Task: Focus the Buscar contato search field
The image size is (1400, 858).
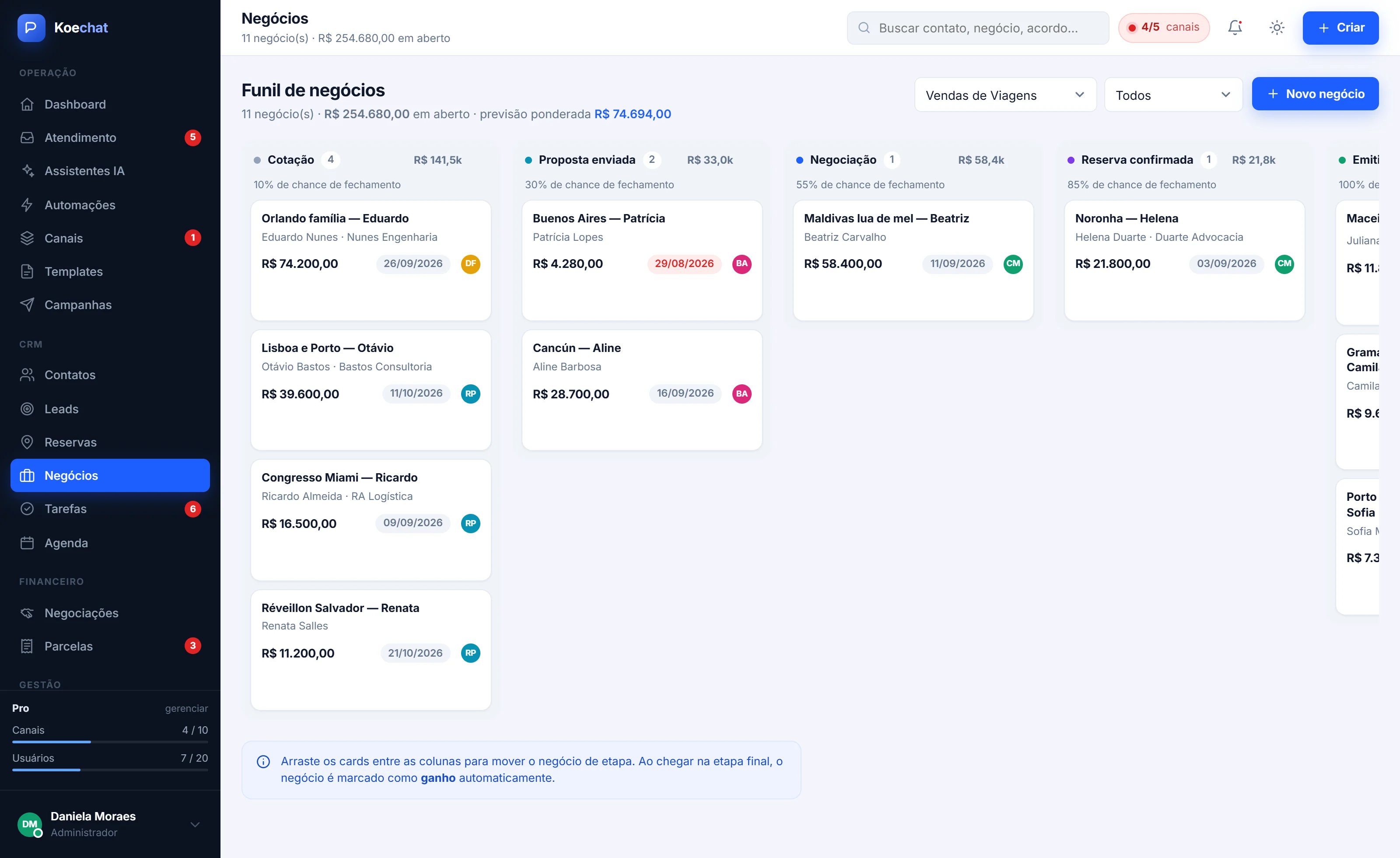Action: click(977, 28)
